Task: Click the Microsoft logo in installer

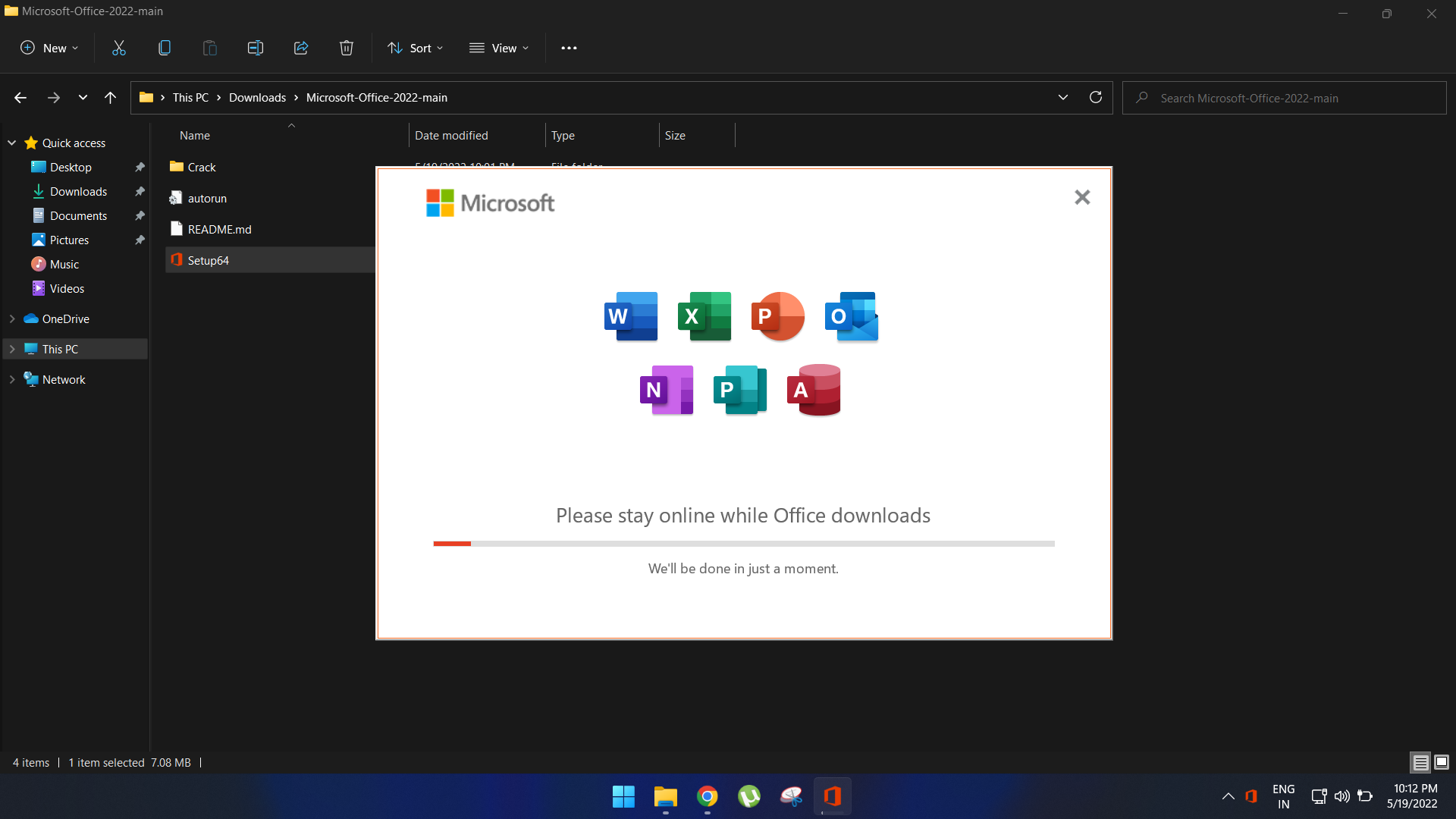Action: click(490, 202)
